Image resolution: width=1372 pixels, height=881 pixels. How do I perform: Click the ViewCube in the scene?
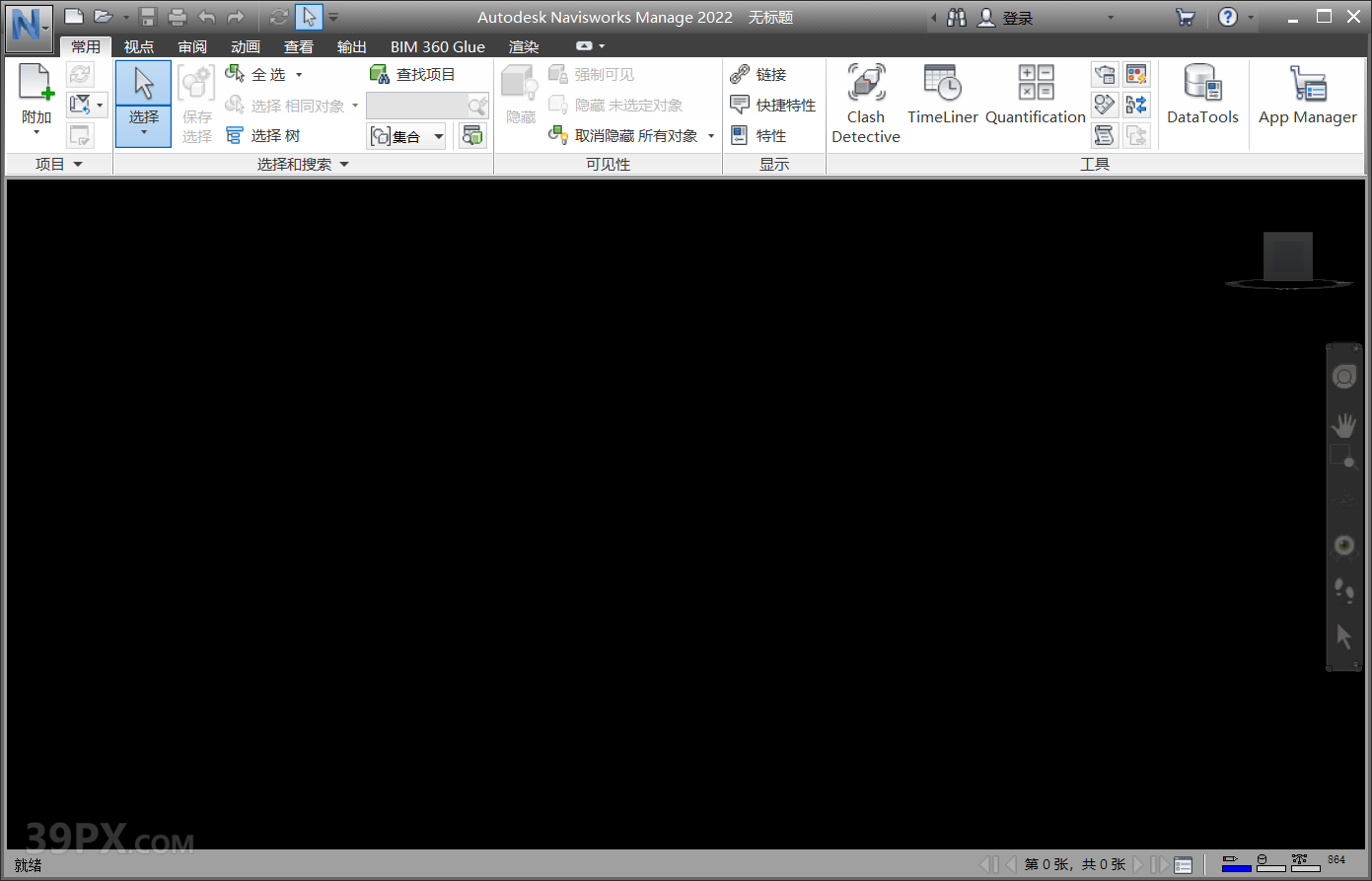click(1287, 257)
